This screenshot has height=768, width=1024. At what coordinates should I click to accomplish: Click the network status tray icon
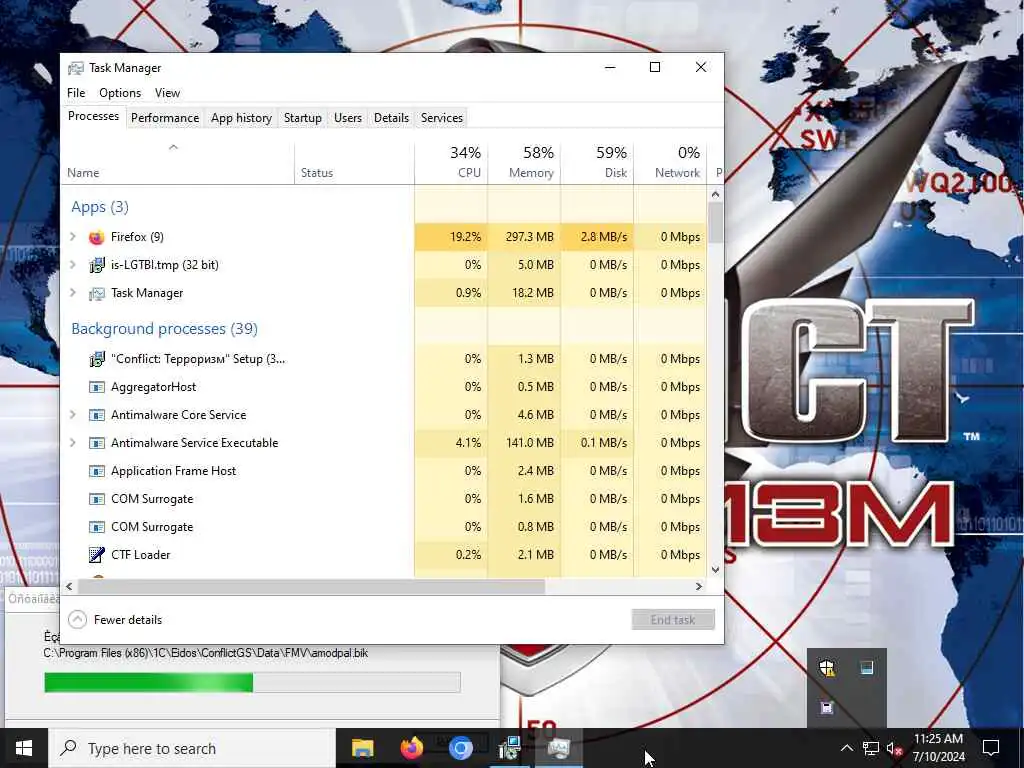coord(871,748)
